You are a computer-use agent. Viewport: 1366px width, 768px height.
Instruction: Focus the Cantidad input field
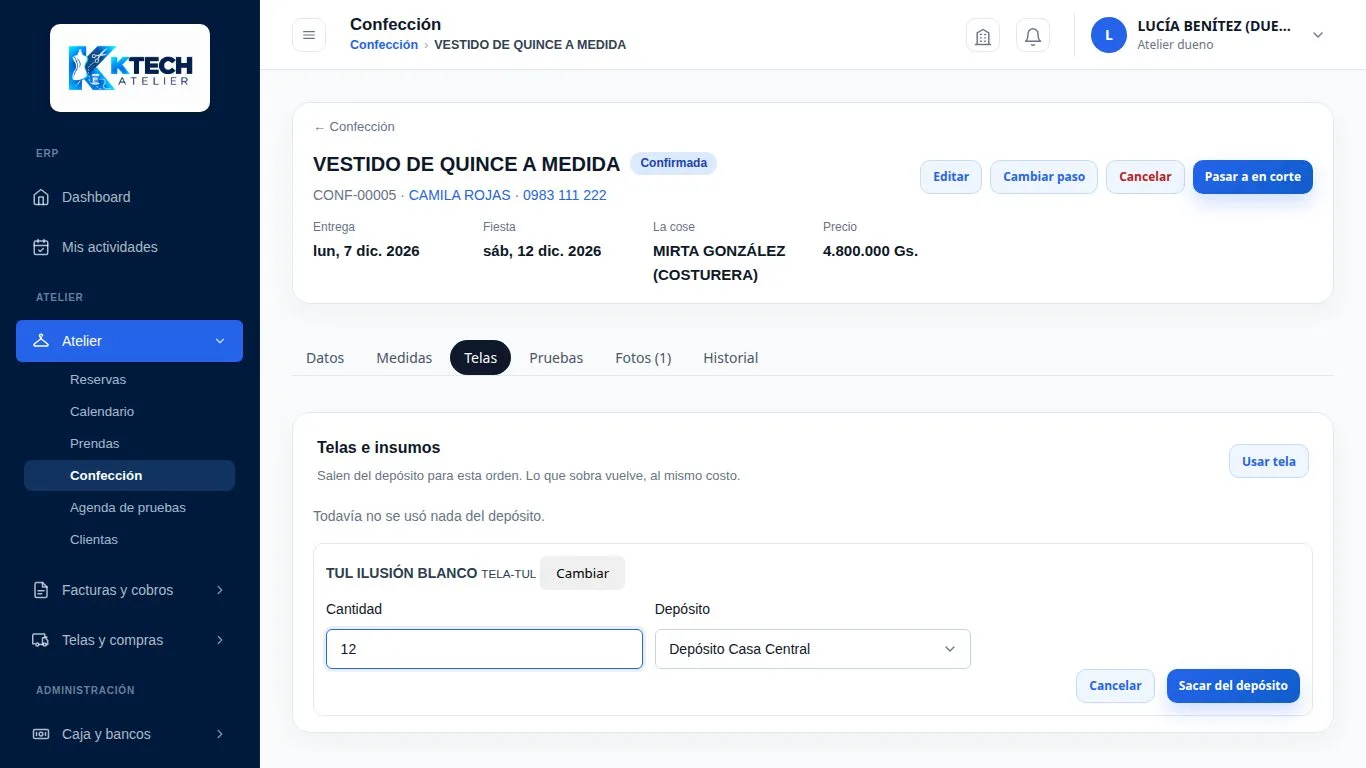click(x=484, y=649)
